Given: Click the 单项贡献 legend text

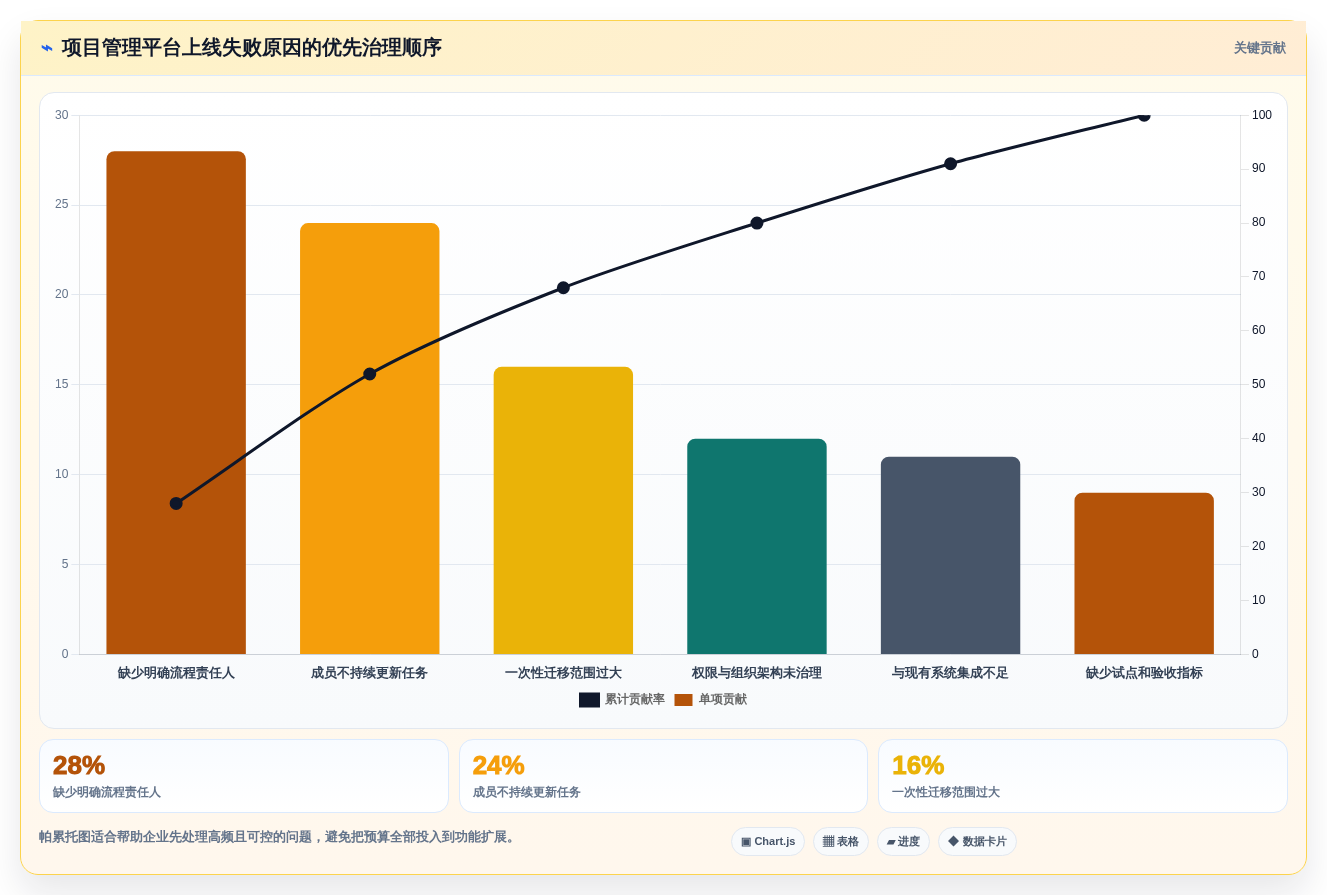Looking at the screenshot, I should pyautogui.click(x=722, y=700).
